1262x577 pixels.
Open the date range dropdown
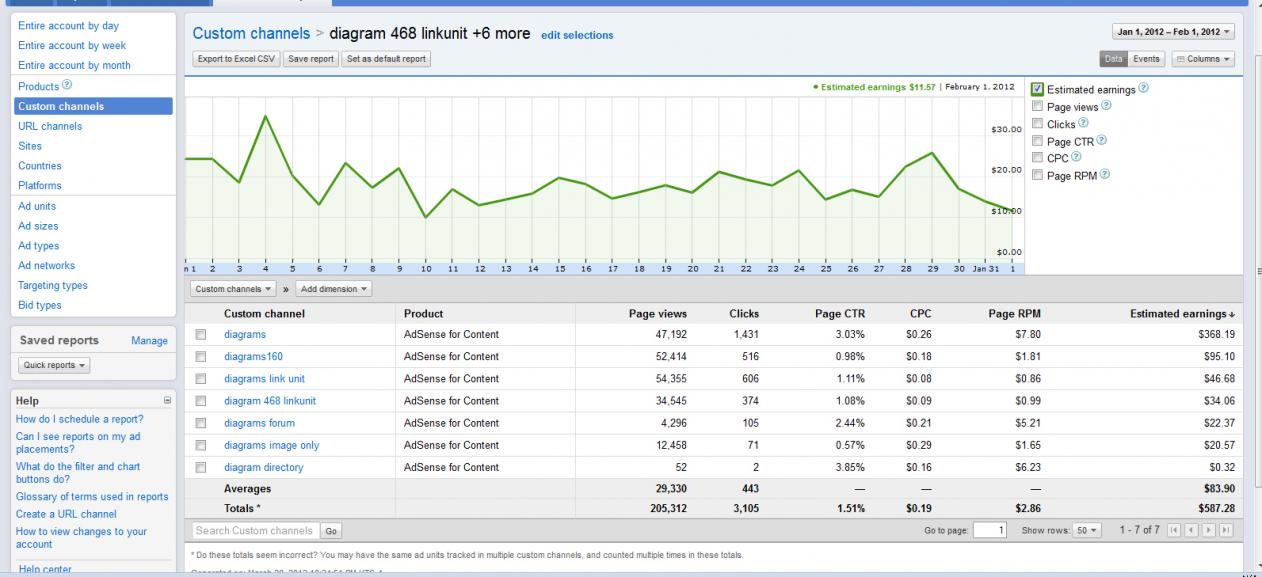click(x=1174, y=32)
